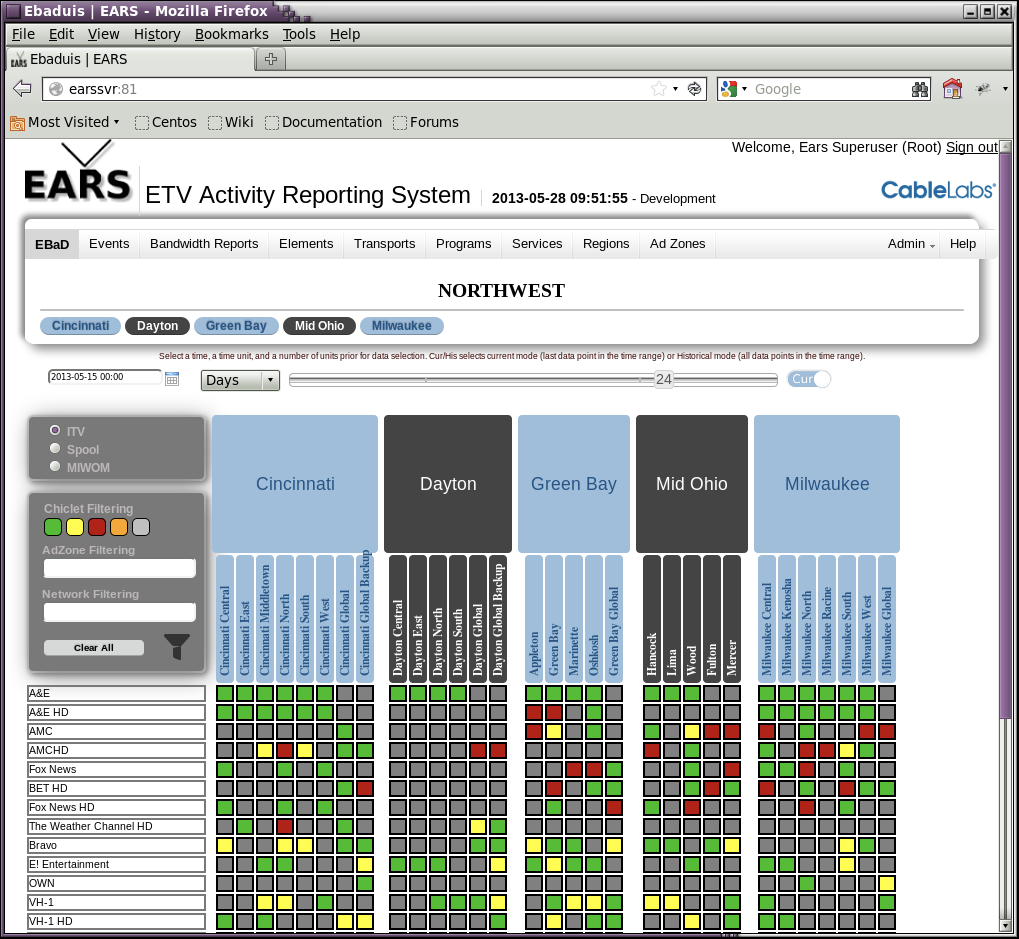Switch to Transports tab
Image resolution: width=1019 pixels, height=939 pixels.
coord(384,244)
